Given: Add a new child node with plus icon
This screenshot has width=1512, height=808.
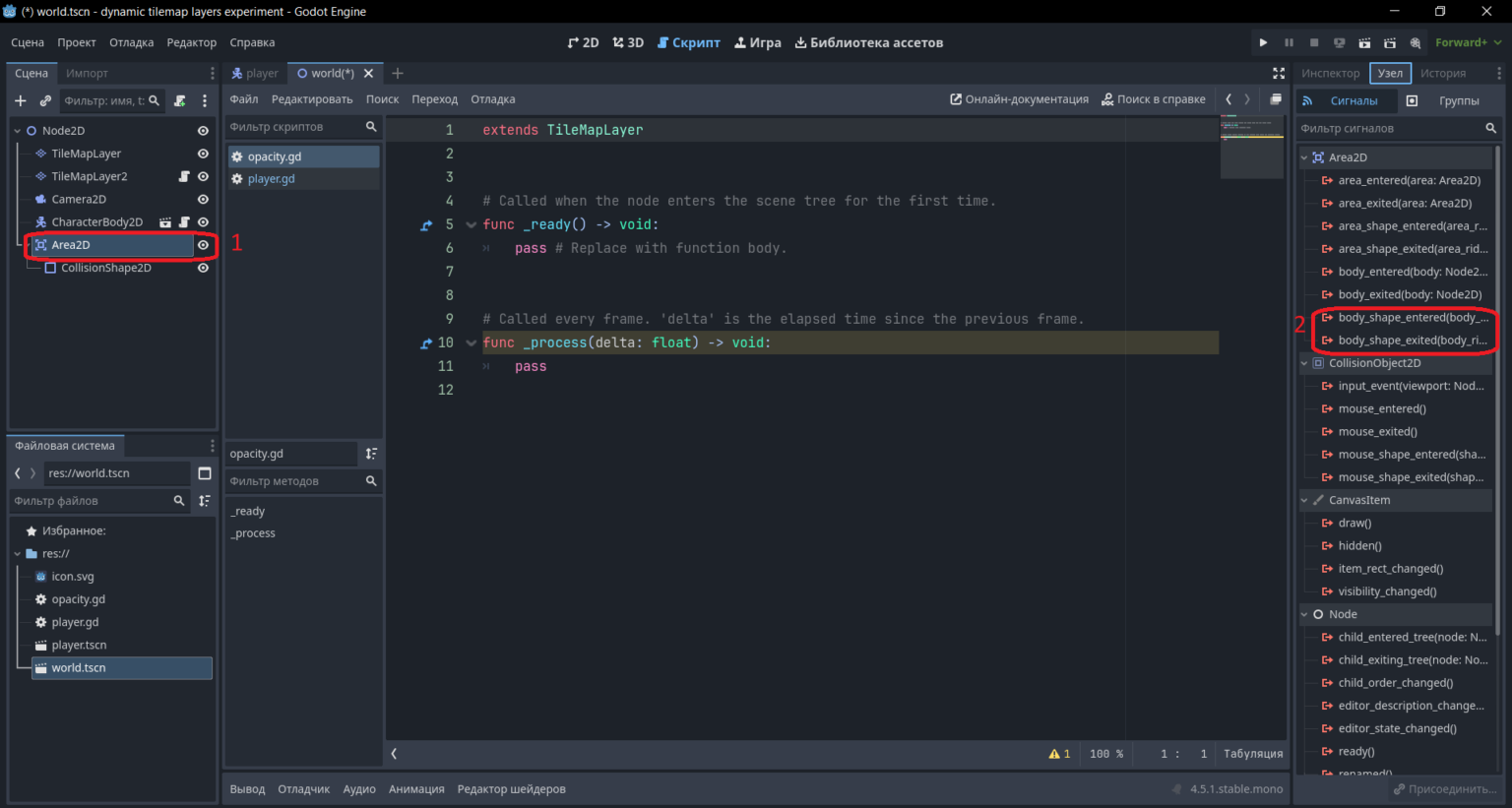Looking at the screenshot, I should click(x=20, y=100).
